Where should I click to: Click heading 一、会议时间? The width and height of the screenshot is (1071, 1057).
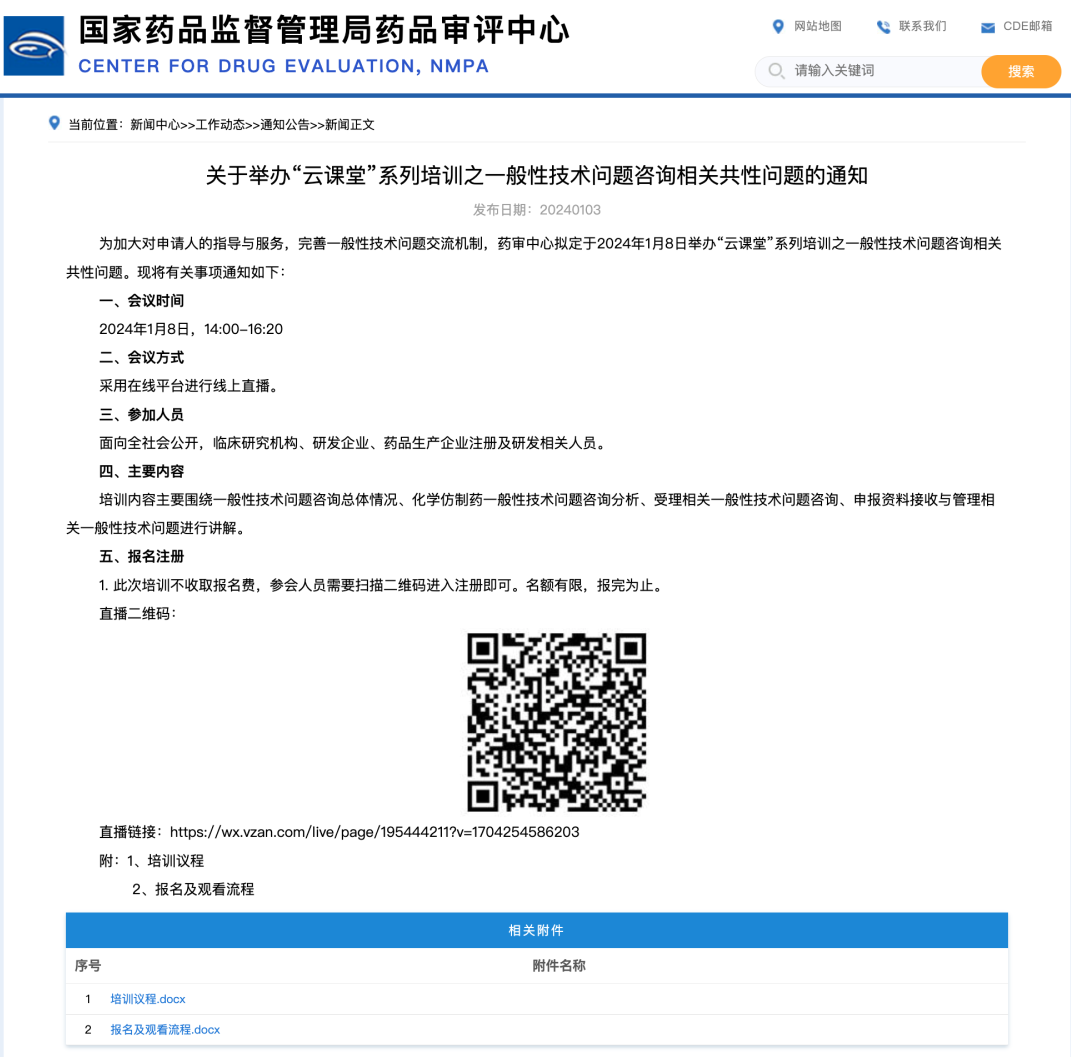click(x=141, y=300)
